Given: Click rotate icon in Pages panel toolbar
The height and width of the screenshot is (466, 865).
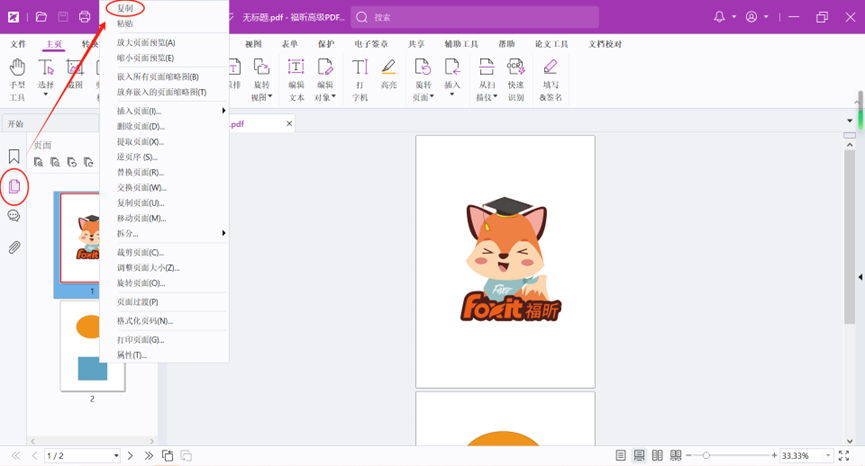Looking at the screenshot, I should point(72,162).
